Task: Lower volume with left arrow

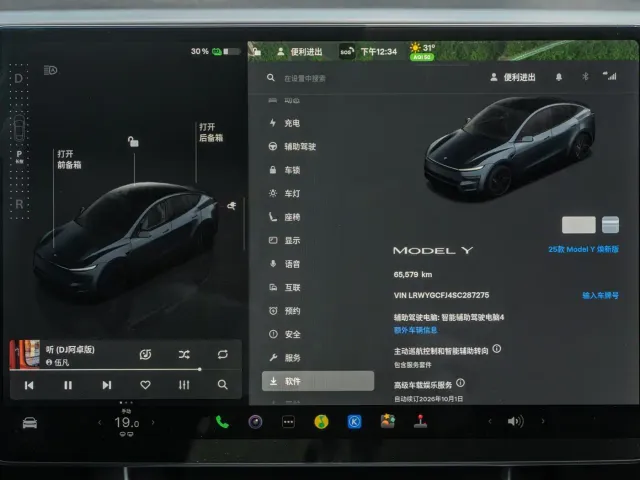Action: tap(490, 421)
